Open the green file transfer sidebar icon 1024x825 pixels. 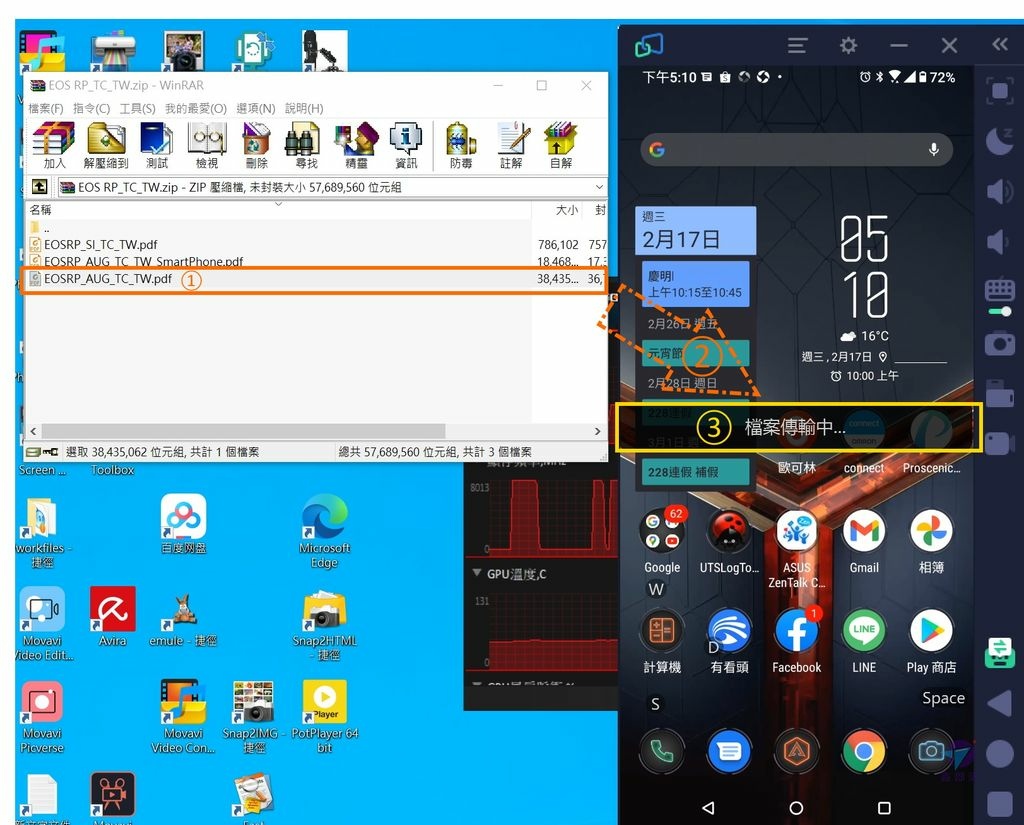click(1000, 652)
